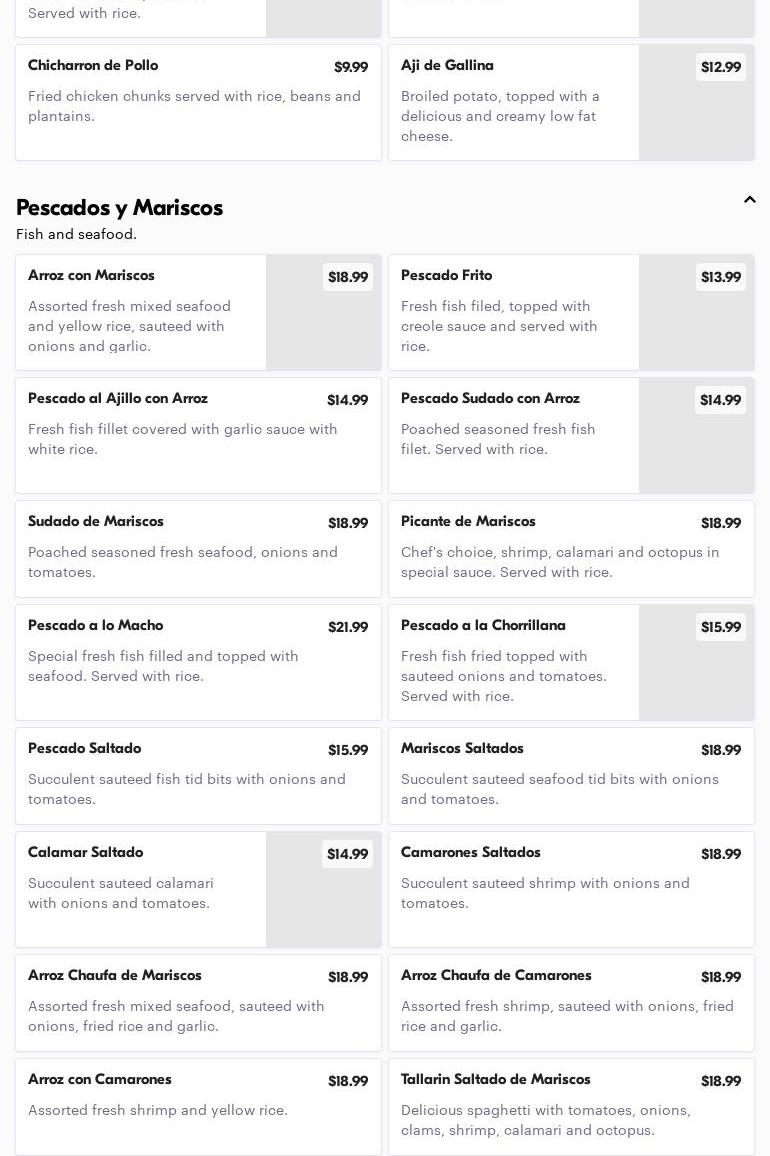Choose Camarones Saltados from the menu
This screenshot has width=770, height=1156.
pos(571,889)
